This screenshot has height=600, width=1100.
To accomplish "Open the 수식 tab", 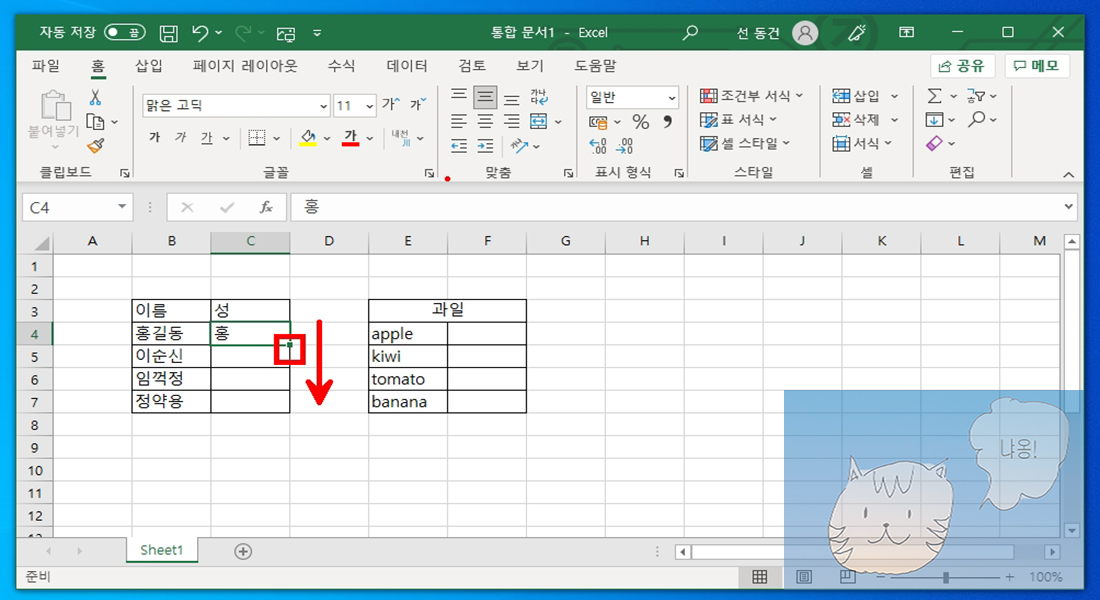I will [341, 66].
